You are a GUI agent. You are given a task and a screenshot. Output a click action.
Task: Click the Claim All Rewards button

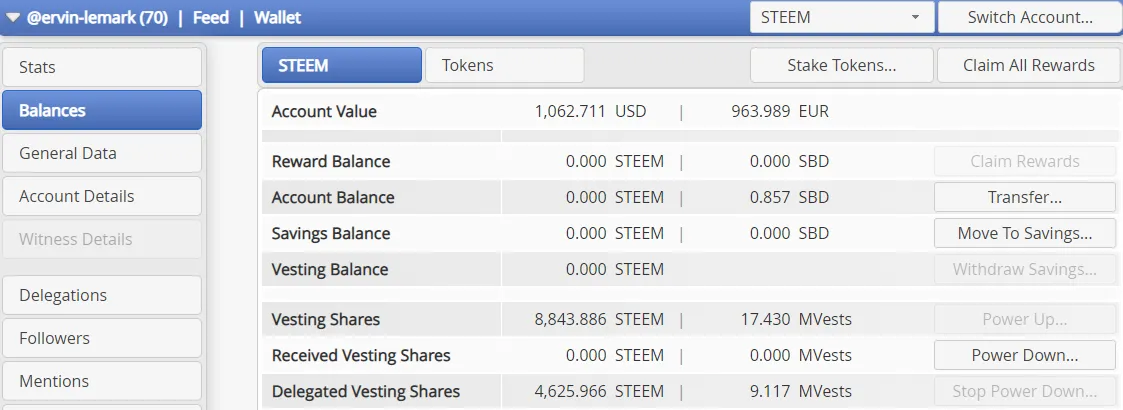click(1029, 65)
